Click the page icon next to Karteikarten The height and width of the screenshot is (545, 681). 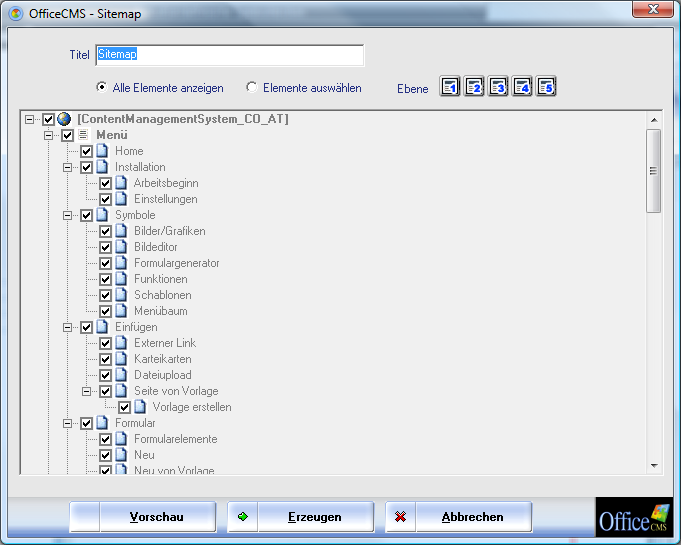click(121, 359)
